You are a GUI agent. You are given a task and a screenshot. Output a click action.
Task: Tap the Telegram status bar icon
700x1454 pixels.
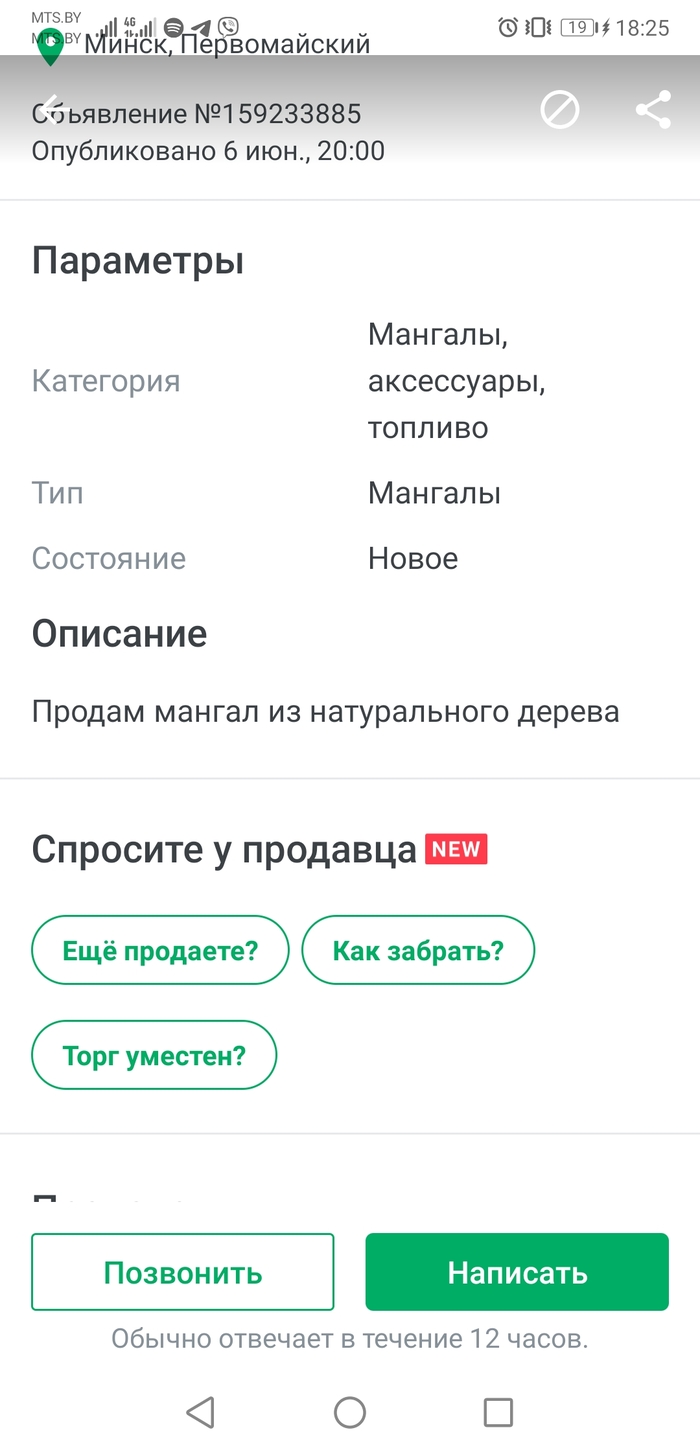tap(201, 28)
